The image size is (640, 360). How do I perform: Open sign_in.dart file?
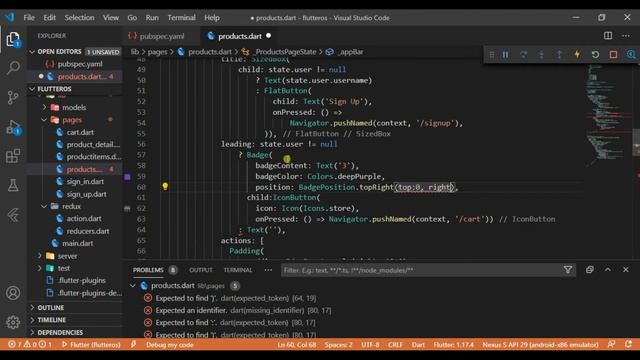pos(85,182)
